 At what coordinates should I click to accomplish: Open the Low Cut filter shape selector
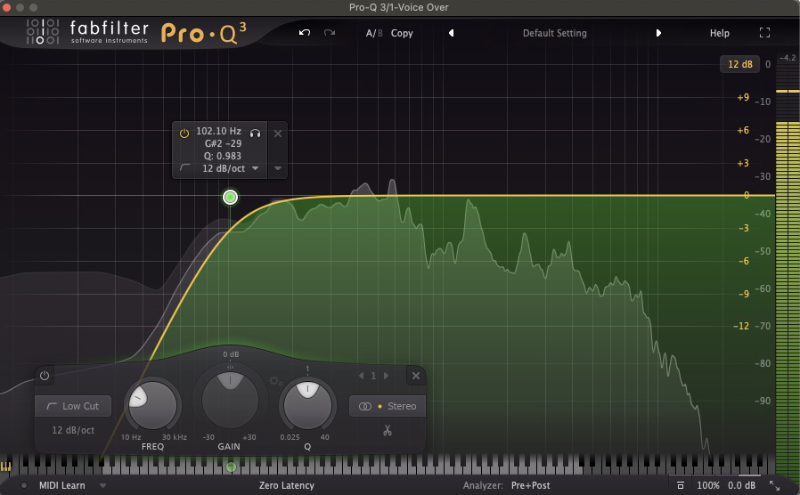[x=73, y=406]
